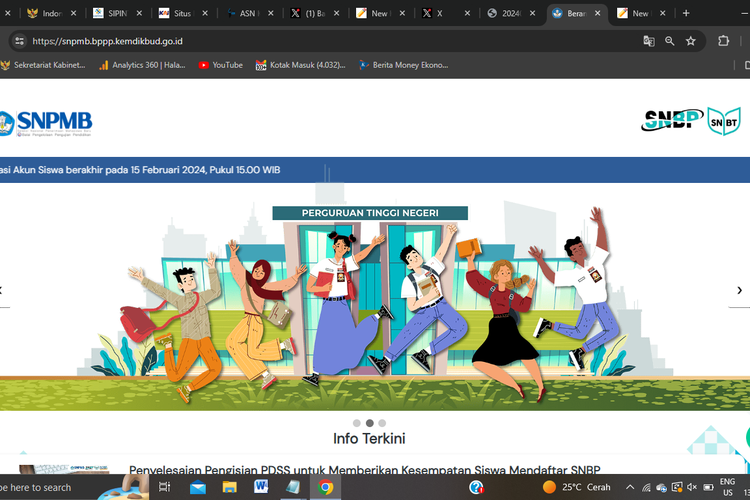Open the YouTube bookmark
750x500 pixels.
click(x=220, y=65)
